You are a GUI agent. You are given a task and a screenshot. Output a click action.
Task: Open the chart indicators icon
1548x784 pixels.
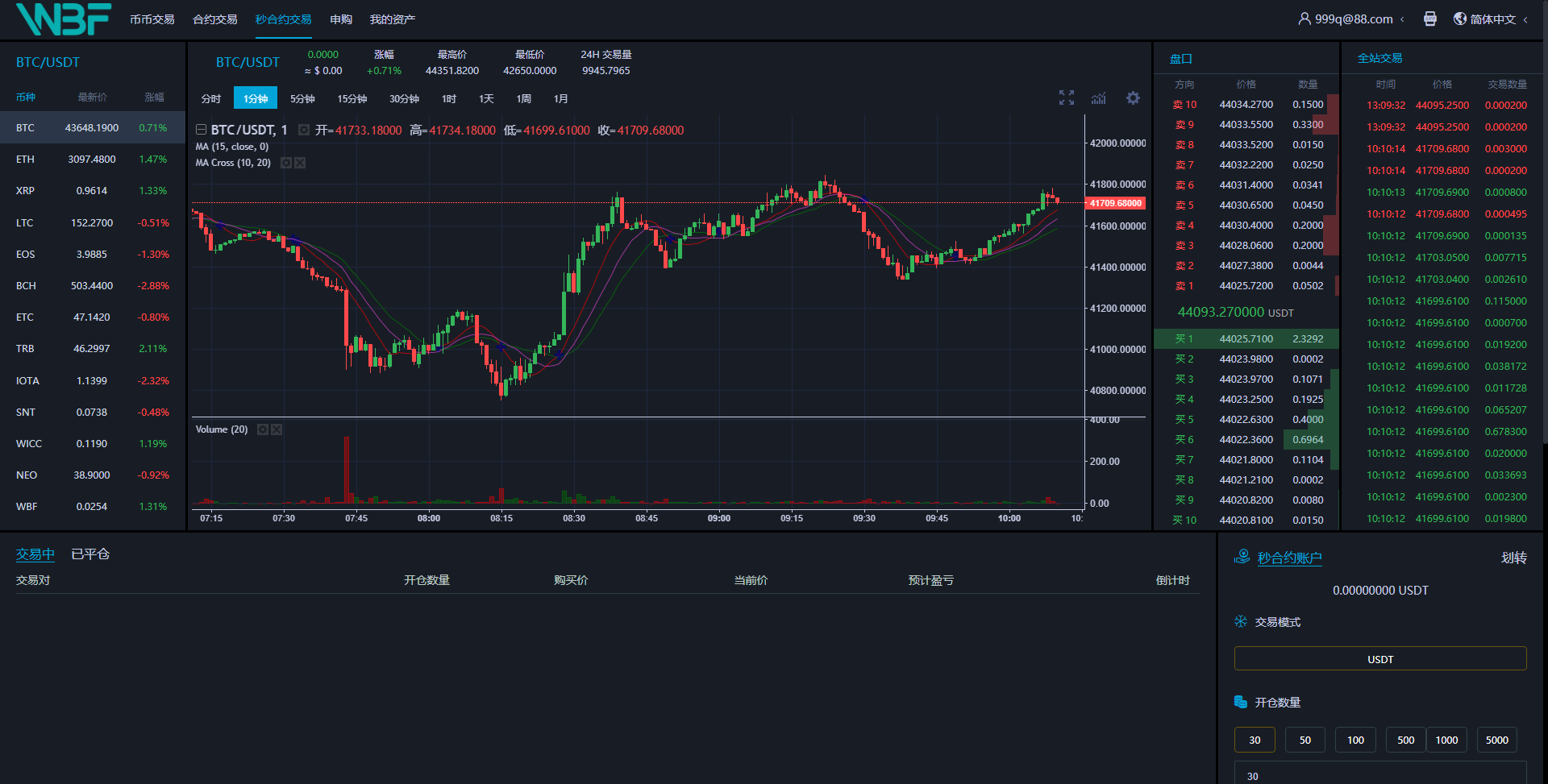click(1099, 98)
